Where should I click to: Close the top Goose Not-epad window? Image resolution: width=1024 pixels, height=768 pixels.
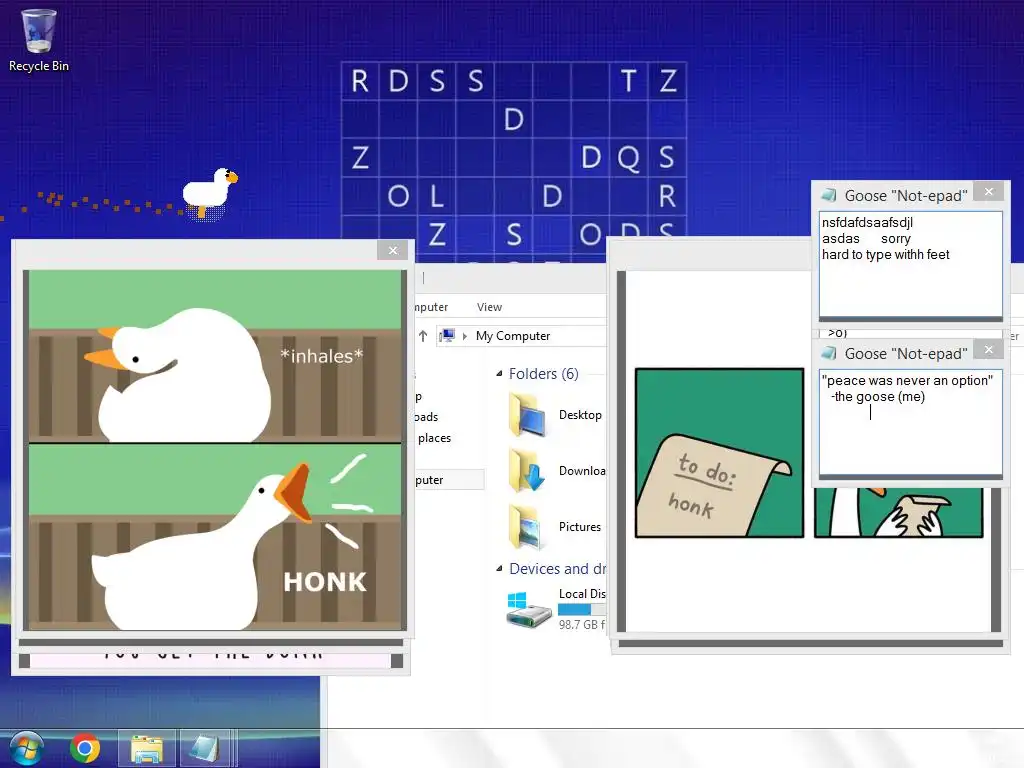tap(989, 191)
